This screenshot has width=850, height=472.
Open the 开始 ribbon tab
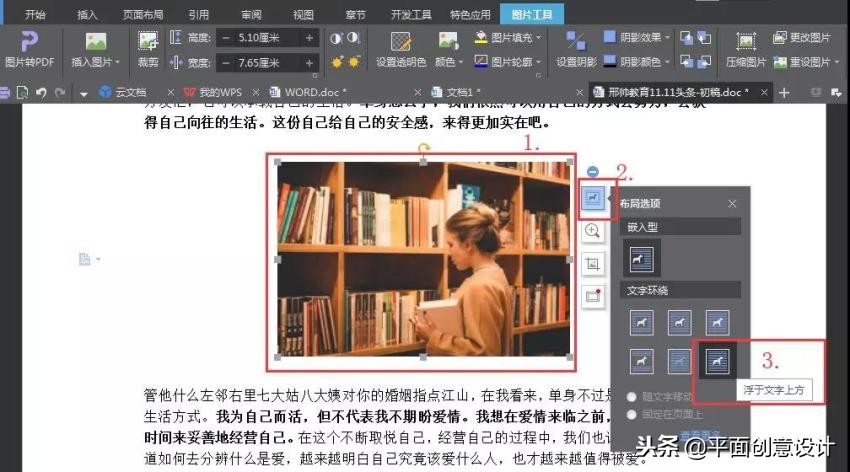point(35,15)
